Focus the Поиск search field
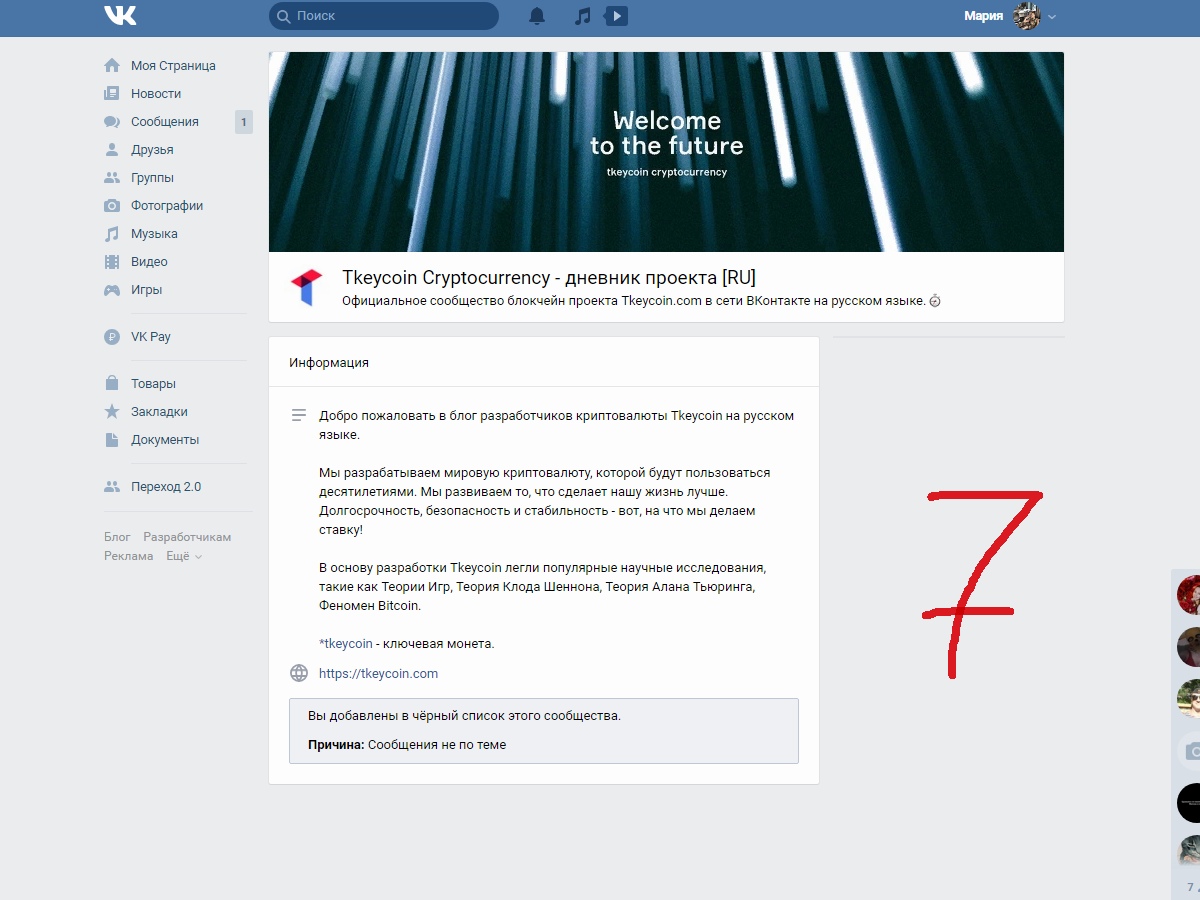 (384, 16)
